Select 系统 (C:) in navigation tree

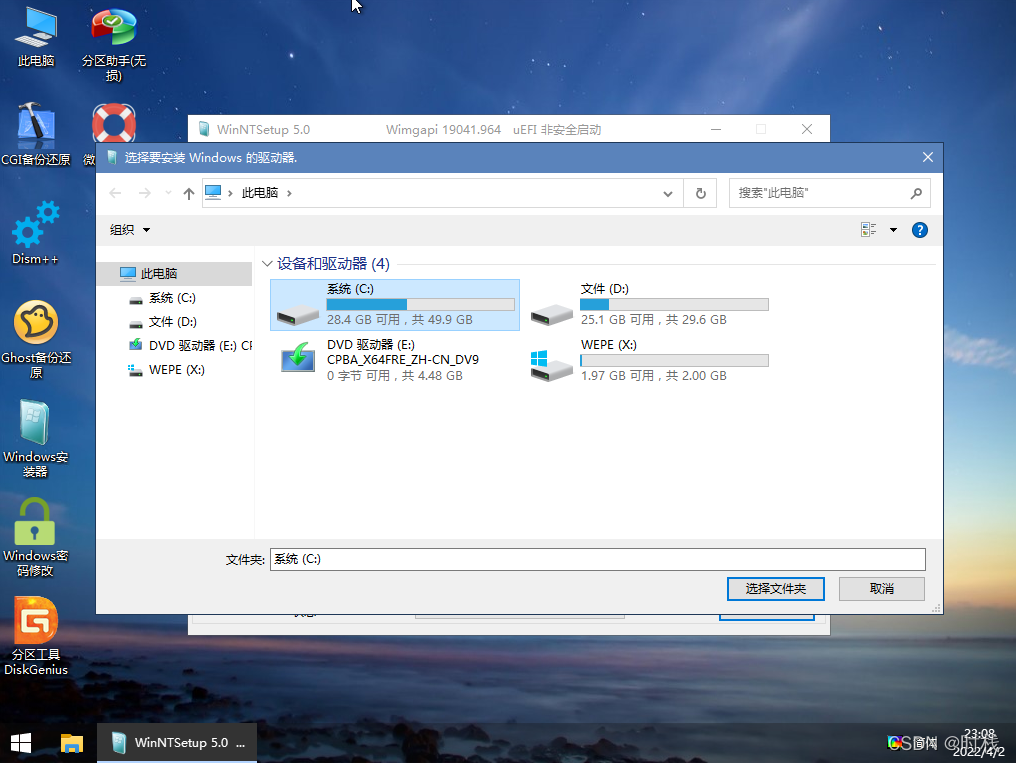tap(174, 298)
